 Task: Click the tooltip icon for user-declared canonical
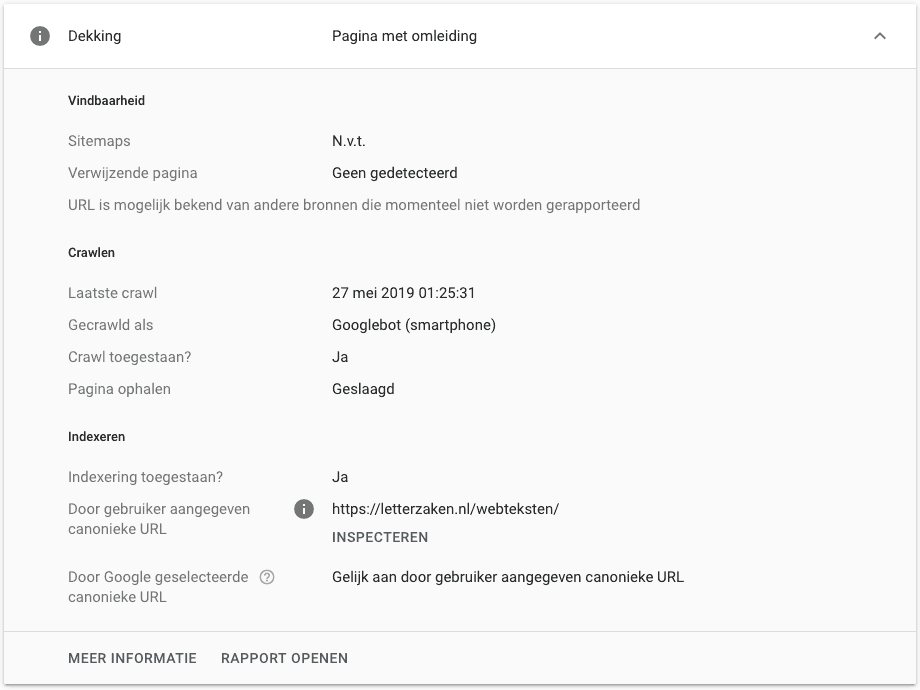(305, 509)
